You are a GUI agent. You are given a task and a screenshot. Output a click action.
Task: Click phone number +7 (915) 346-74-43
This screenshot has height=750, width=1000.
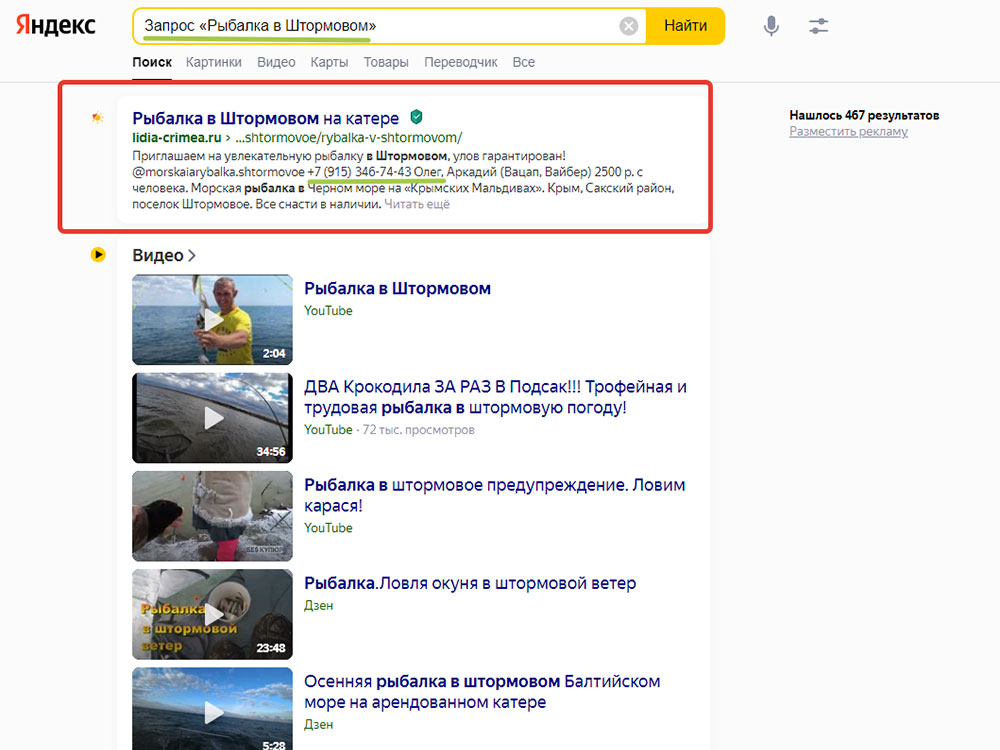pyautogui.click(x=359, y=172)
